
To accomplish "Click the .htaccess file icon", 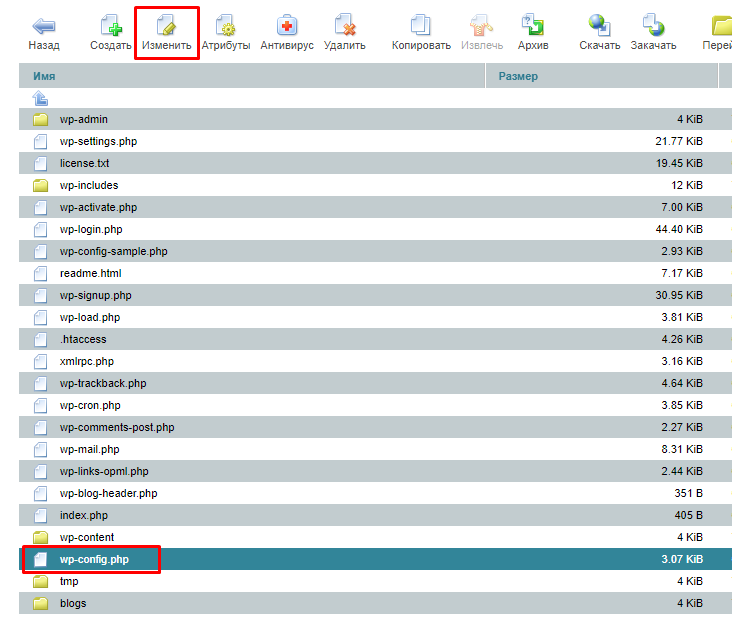I will [x=41, y=339].
